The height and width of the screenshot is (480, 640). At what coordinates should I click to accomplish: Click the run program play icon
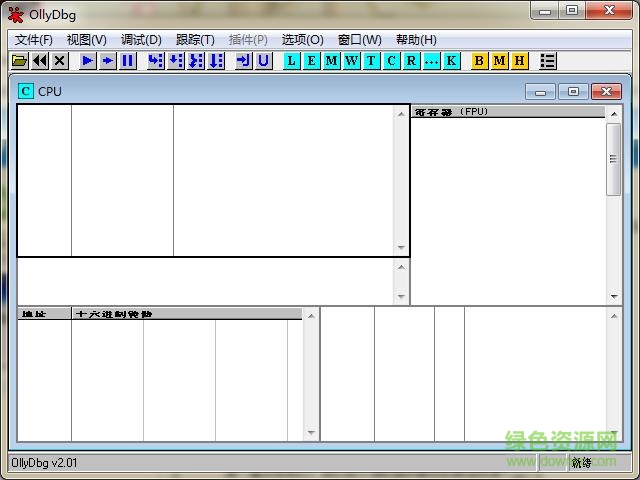88,61
